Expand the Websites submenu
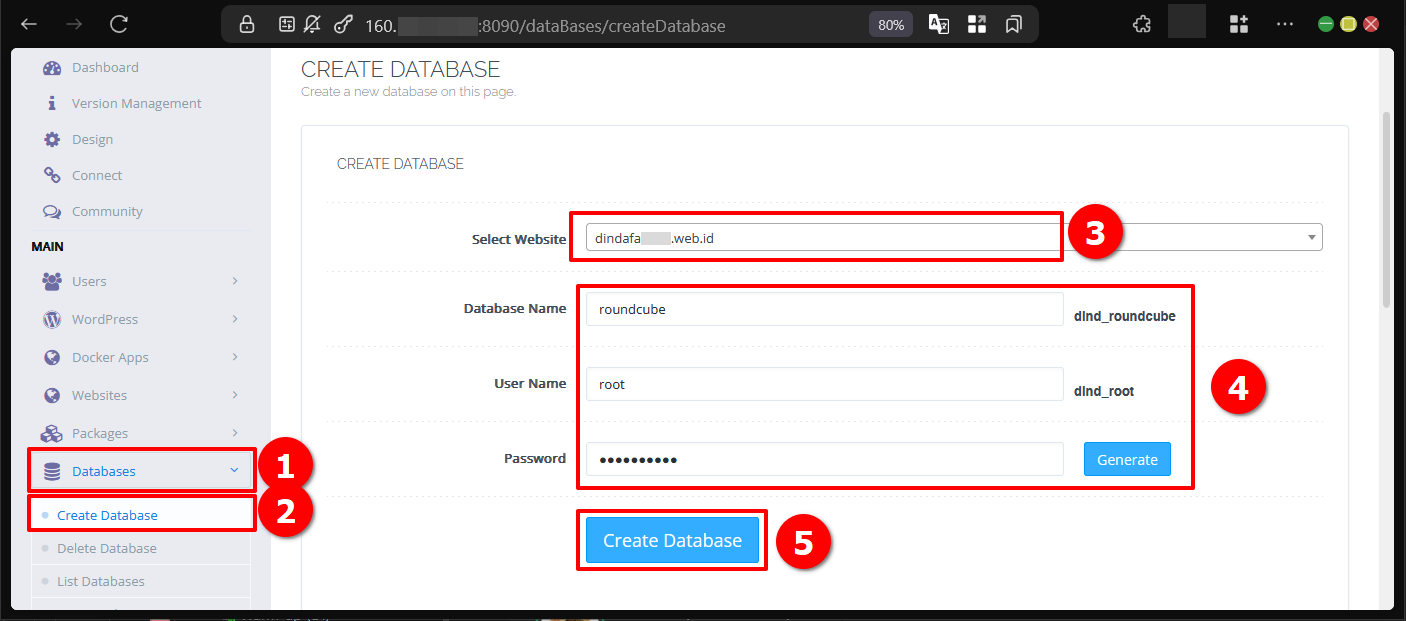This screenshot has width=1406, height=621. pyautogui.click(x=235, y=396)
